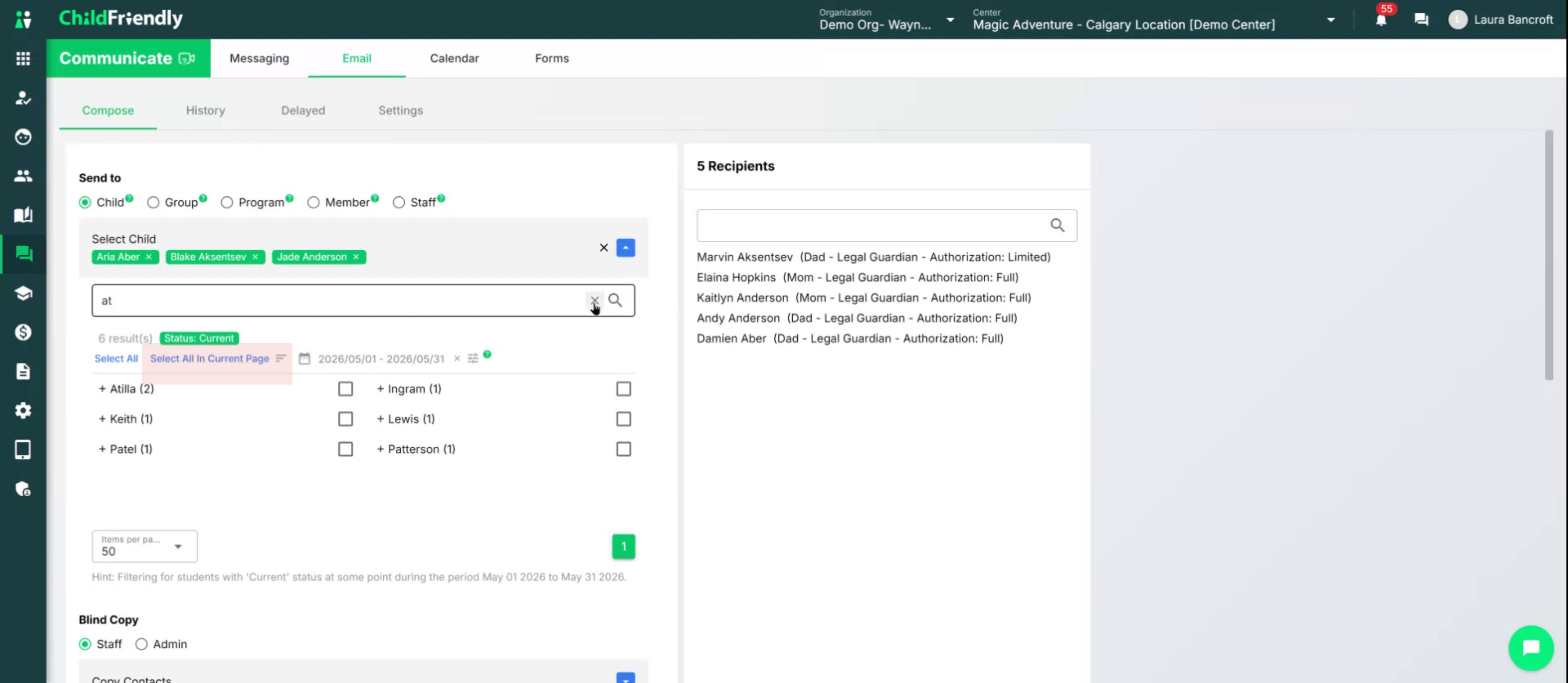Choose Admin under Blind Copy
The image size is (1568, 683).
[x=141, y=644]
